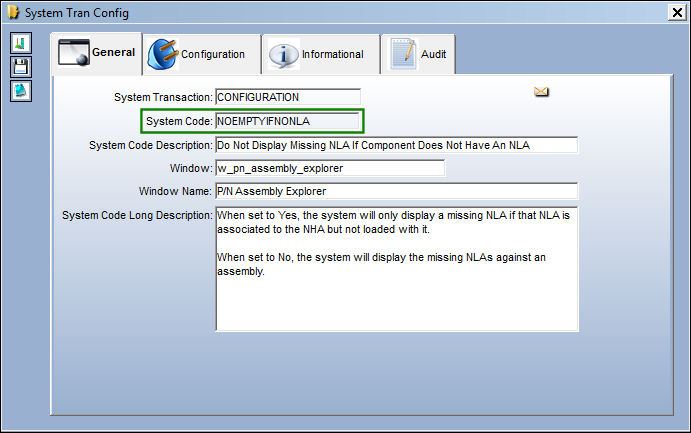The image size is (691, 433).
Task: Click the System Transaction label
Action: pos(163,97)
